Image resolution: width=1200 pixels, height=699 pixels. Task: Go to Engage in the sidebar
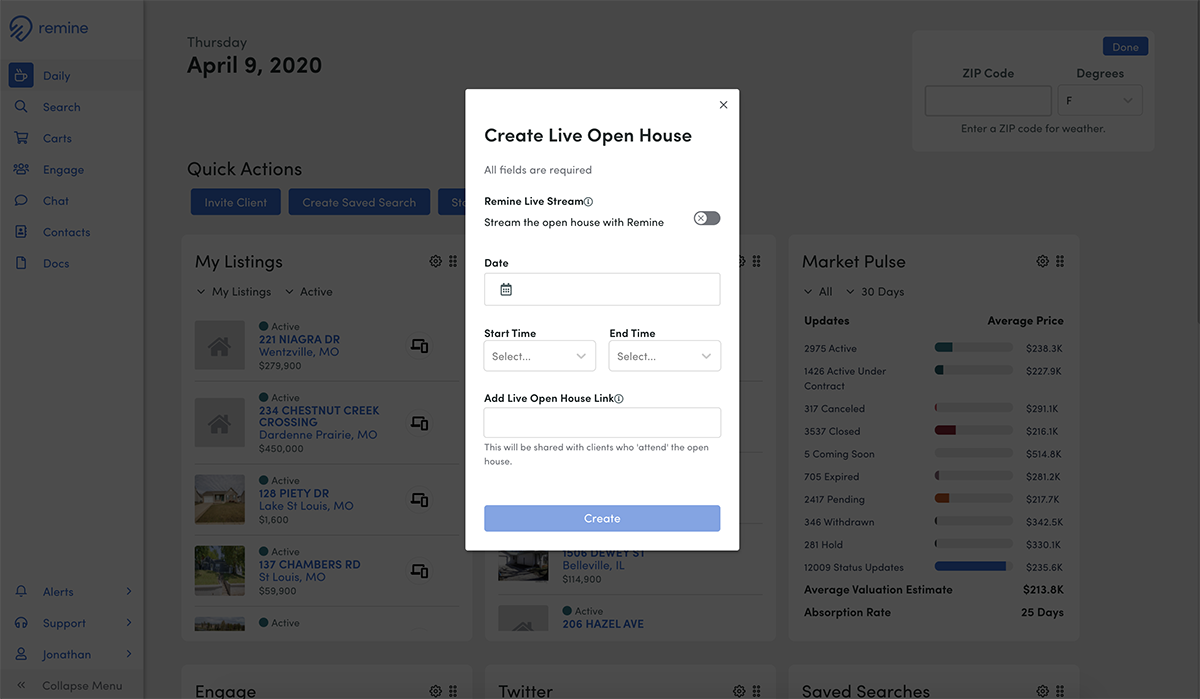click(x=63, y=170)
